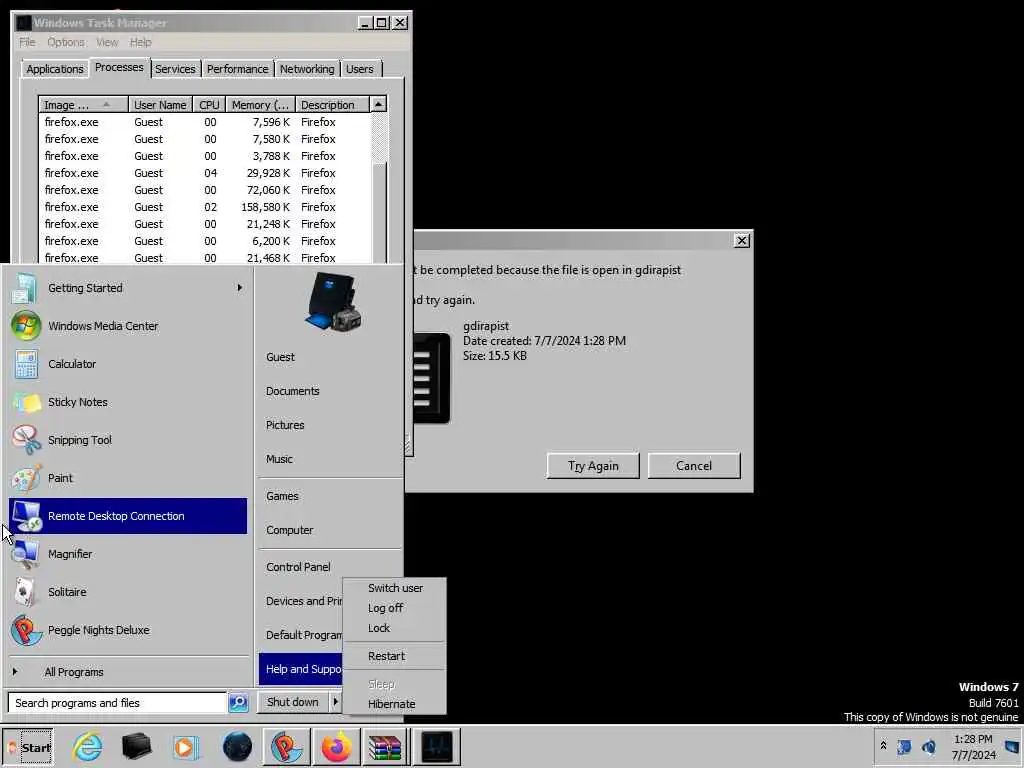Switch to Firefox on the taskbar
The height and width of the screenshot is (768, 1024).
coord(336,746)
